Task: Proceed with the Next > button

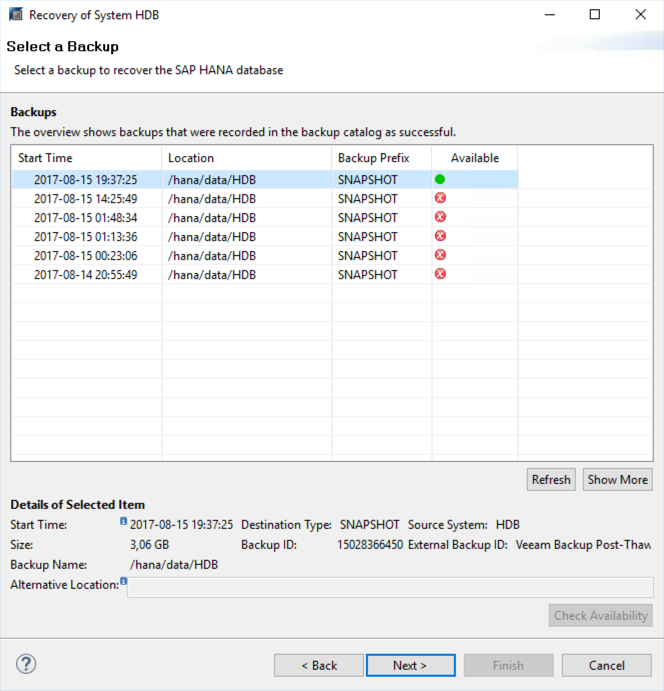Action: pyautogui.click(x=410, y=665)
